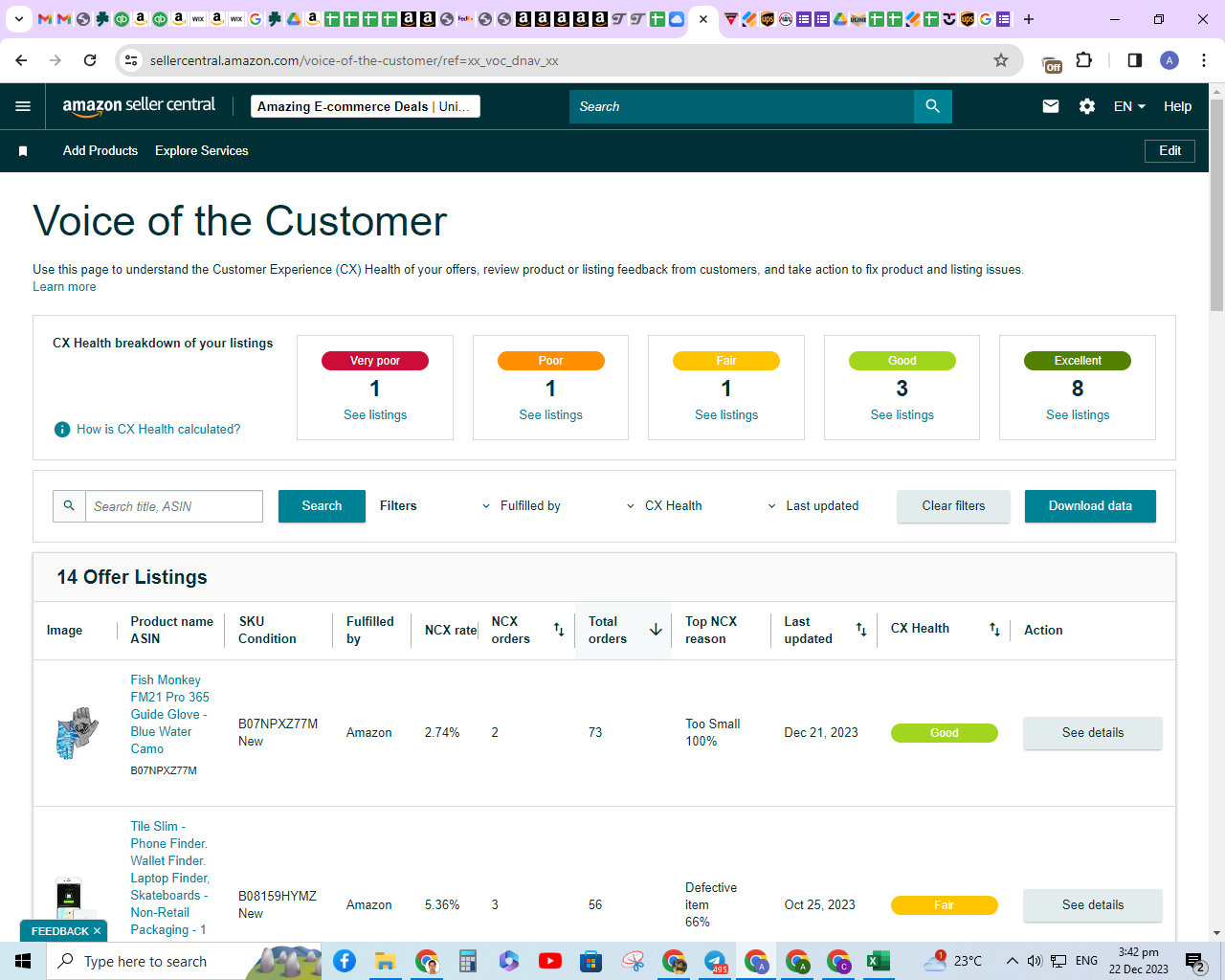
Task: Toggle sort on CX Health column
Action: (994, 630)
